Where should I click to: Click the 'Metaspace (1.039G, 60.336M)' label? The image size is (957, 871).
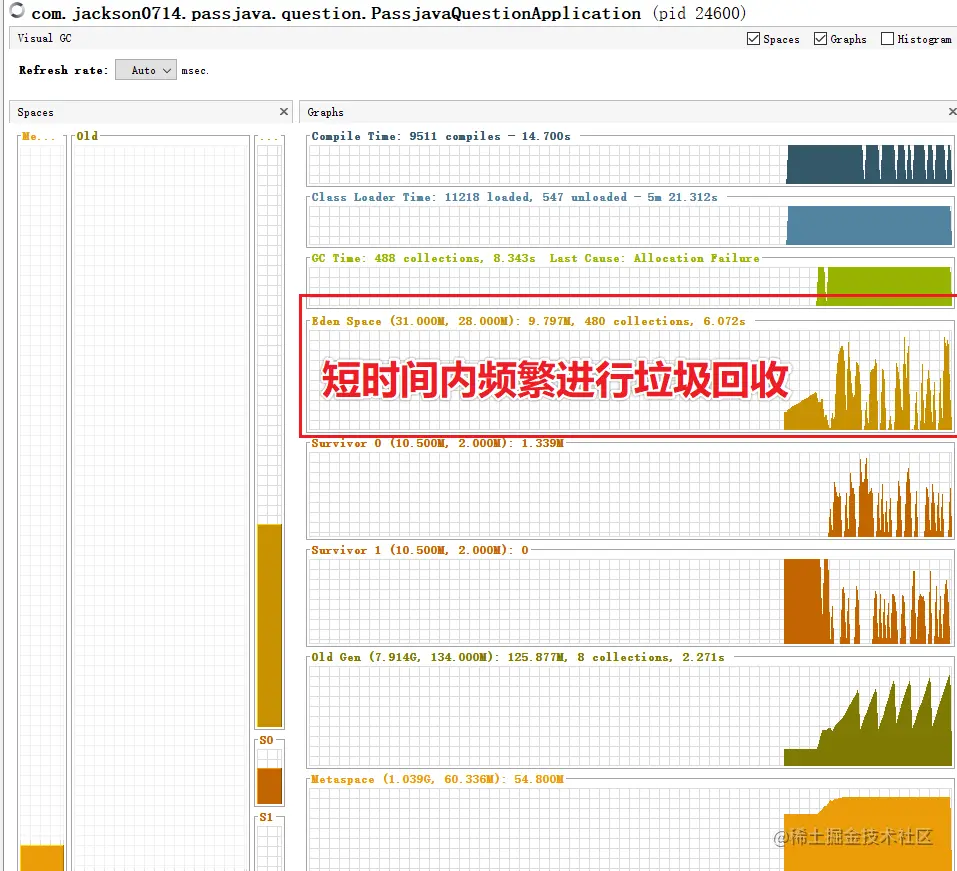tap(408, 779)
